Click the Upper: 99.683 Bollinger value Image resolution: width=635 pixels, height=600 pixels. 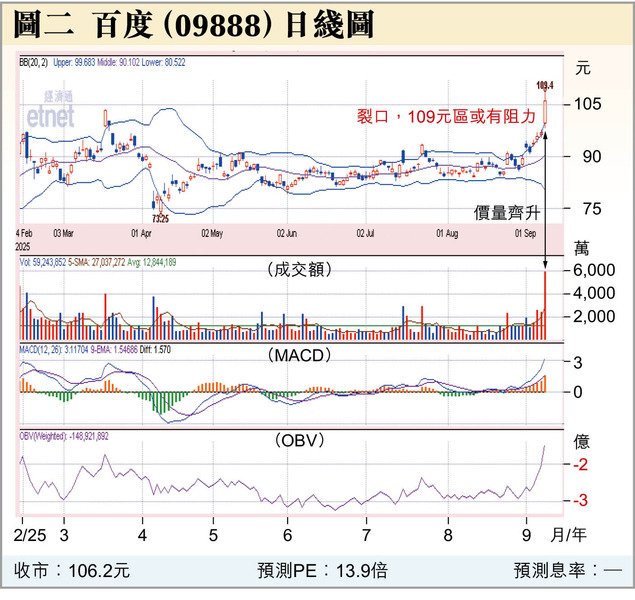click(x=74, y=63)
